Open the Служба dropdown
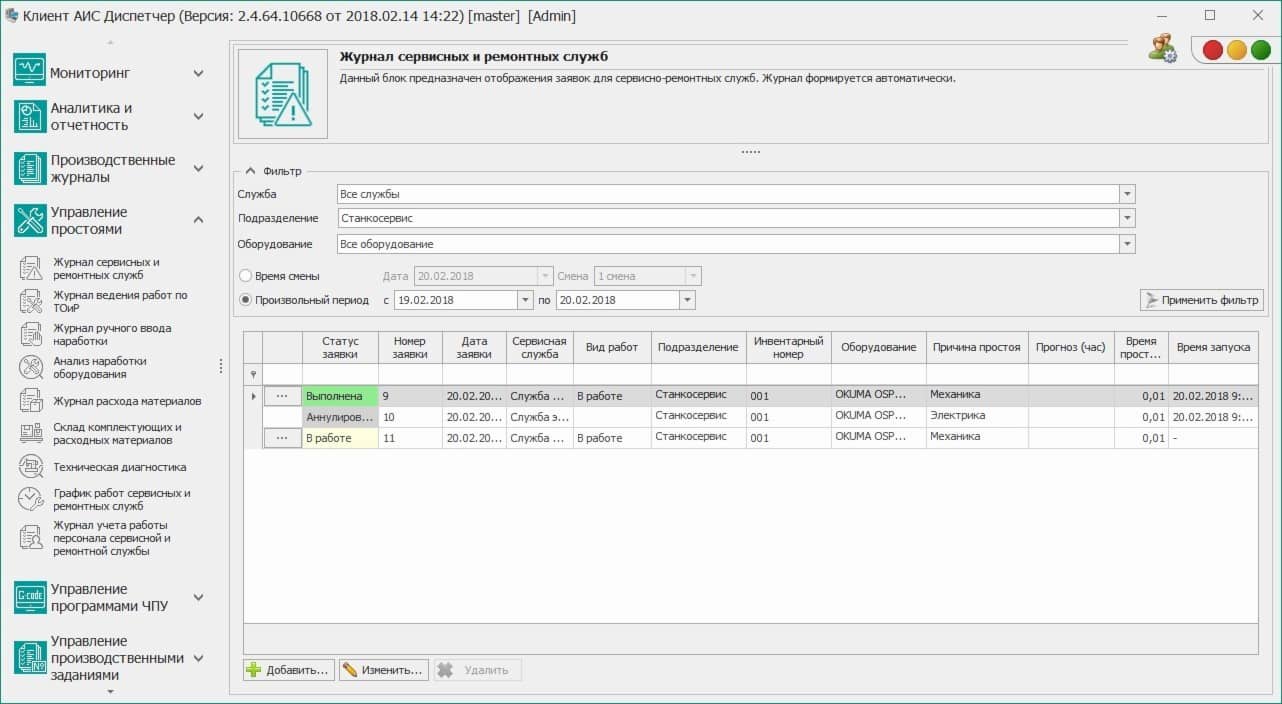This screenshot has height=704, width=1282. pyautogui.click(x=1127, y=194)
